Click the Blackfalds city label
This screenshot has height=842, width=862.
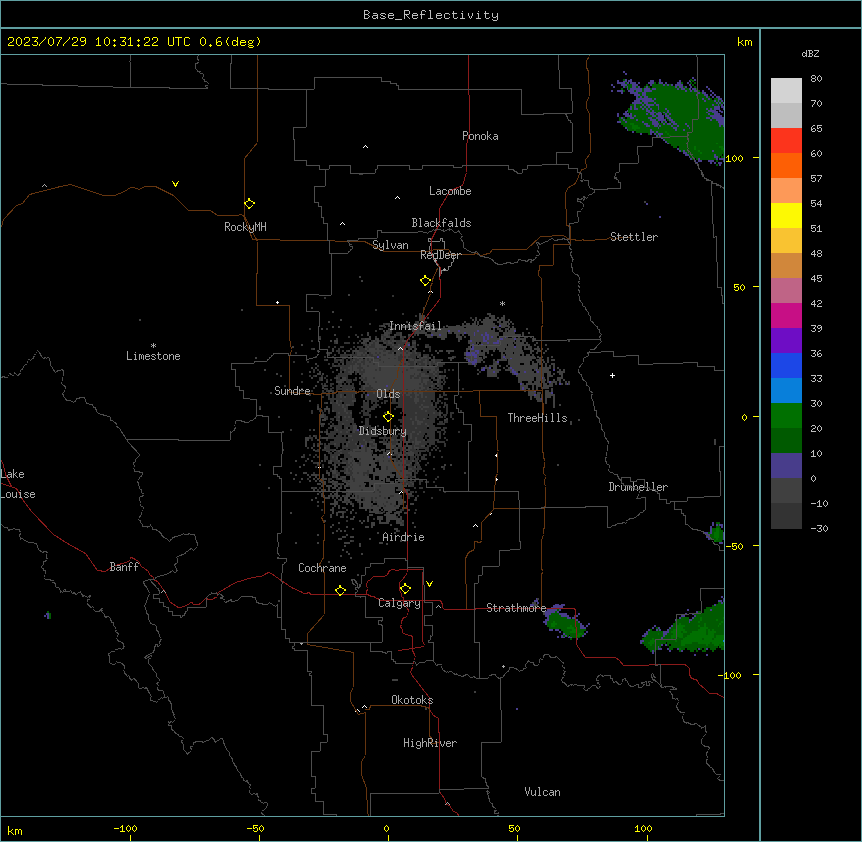tap(441, 223)
